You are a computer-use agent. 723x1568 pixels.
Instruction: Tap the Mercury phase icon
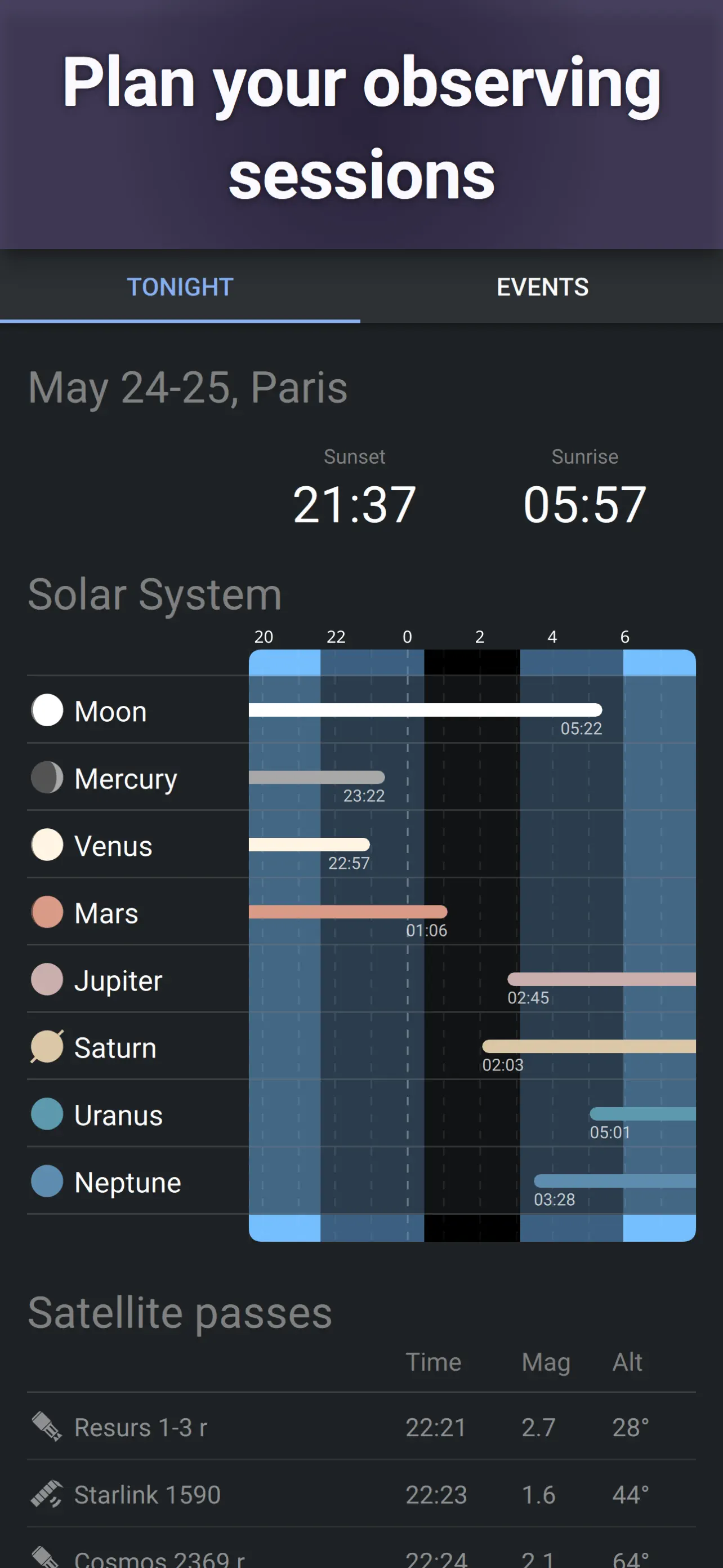pos(47,778)
